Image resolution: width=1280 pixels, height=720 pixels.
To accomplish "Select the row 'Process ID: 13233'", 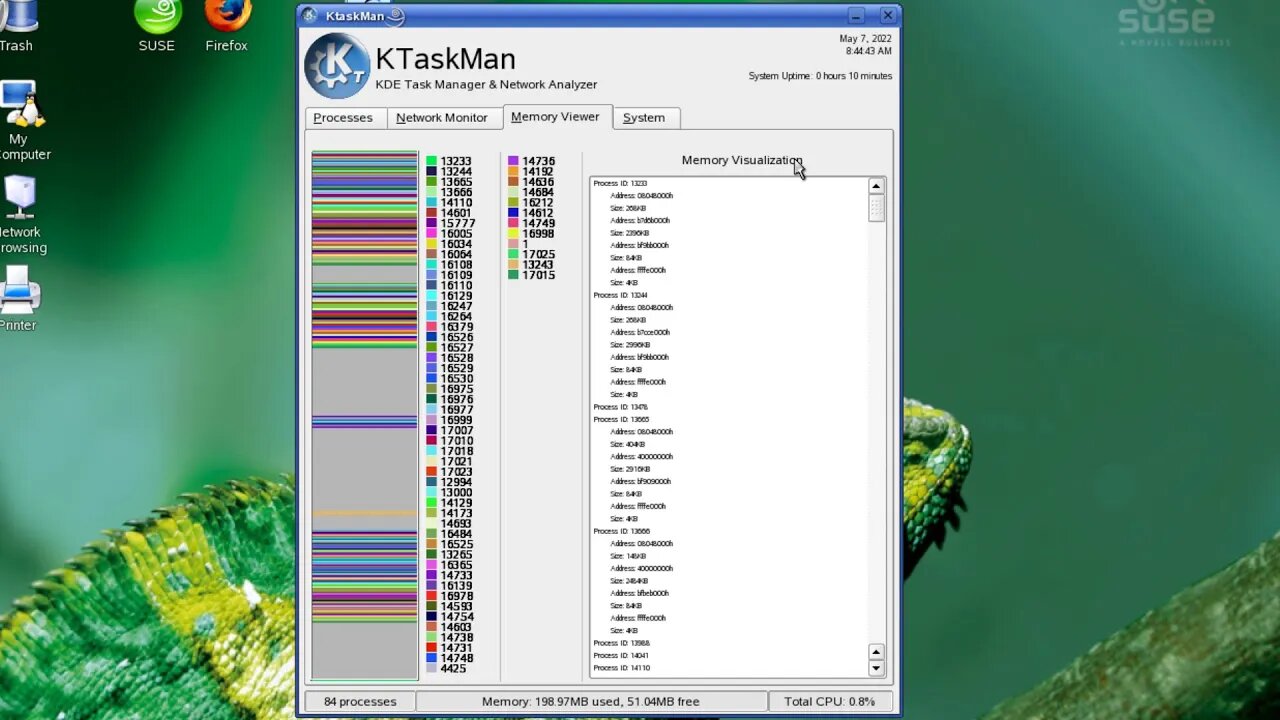I will click(620, 183).
